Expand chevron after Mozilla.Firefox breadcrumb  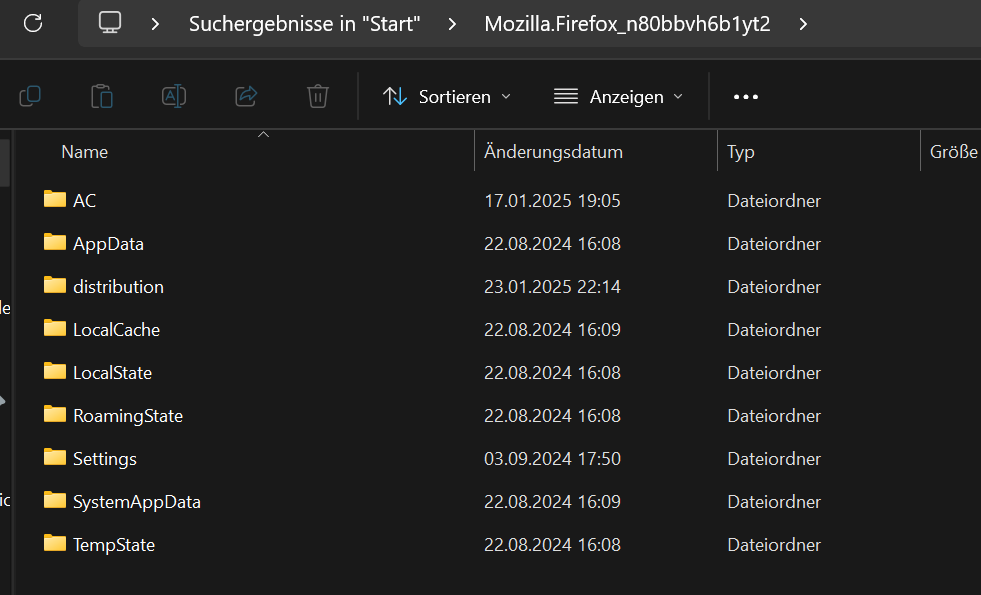pyautogui.click(x=804, y=24)
